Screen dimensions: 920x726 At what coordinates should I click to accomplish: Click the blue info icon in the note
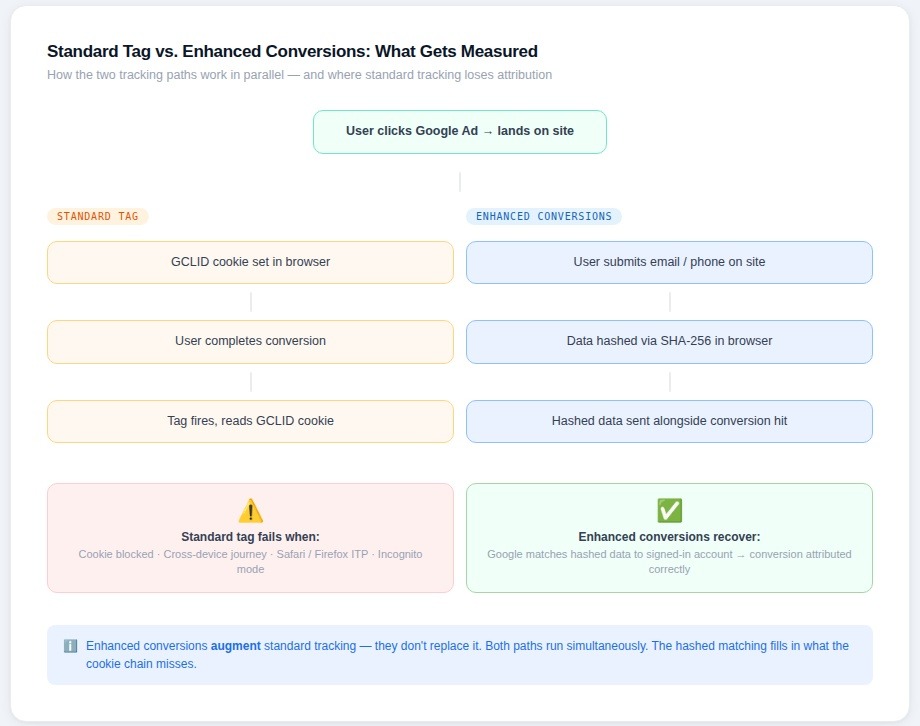pyautogui.click(x=70, y=646)
